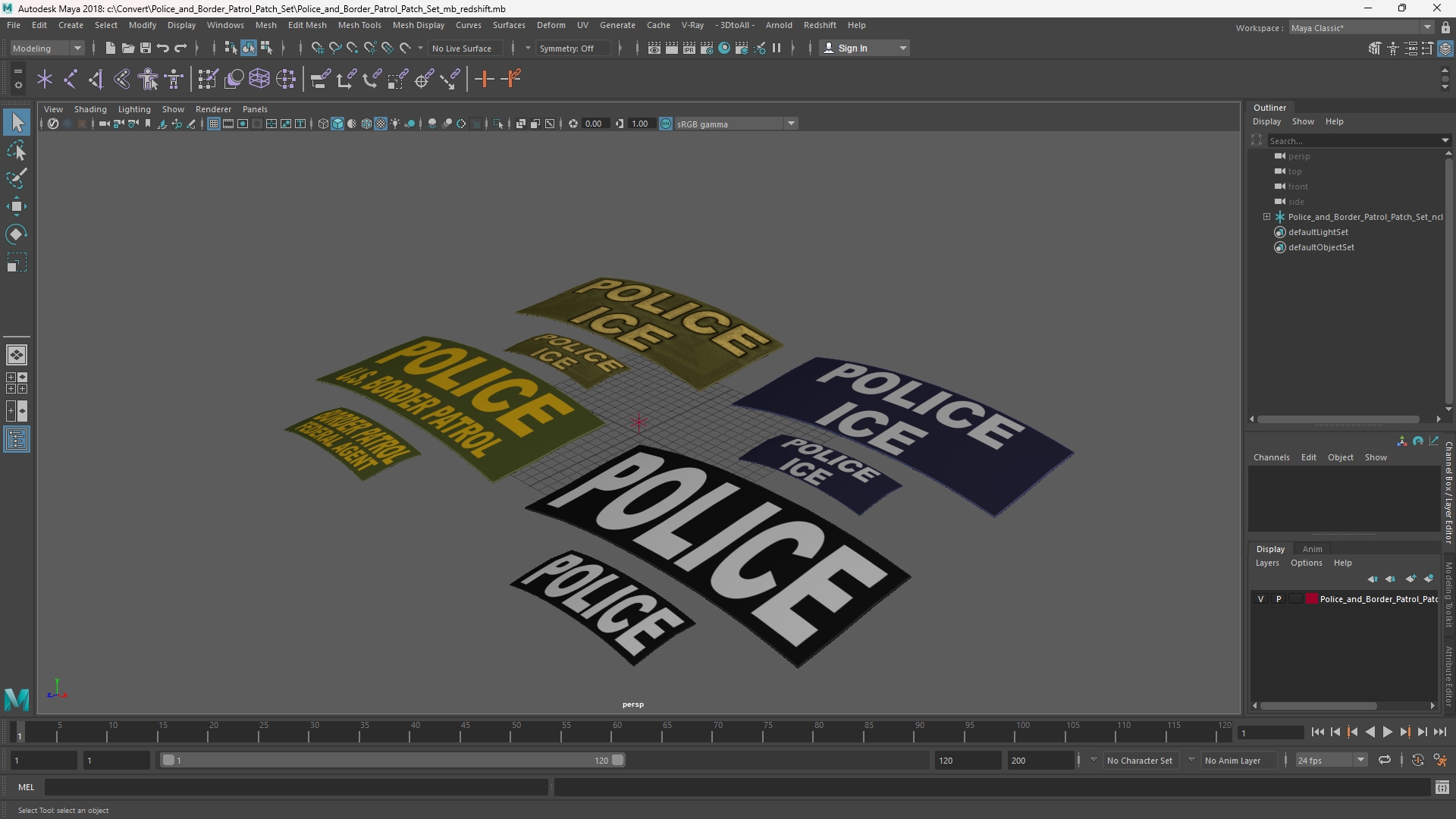Toggle layer playback P box

tap(1279, 599)
